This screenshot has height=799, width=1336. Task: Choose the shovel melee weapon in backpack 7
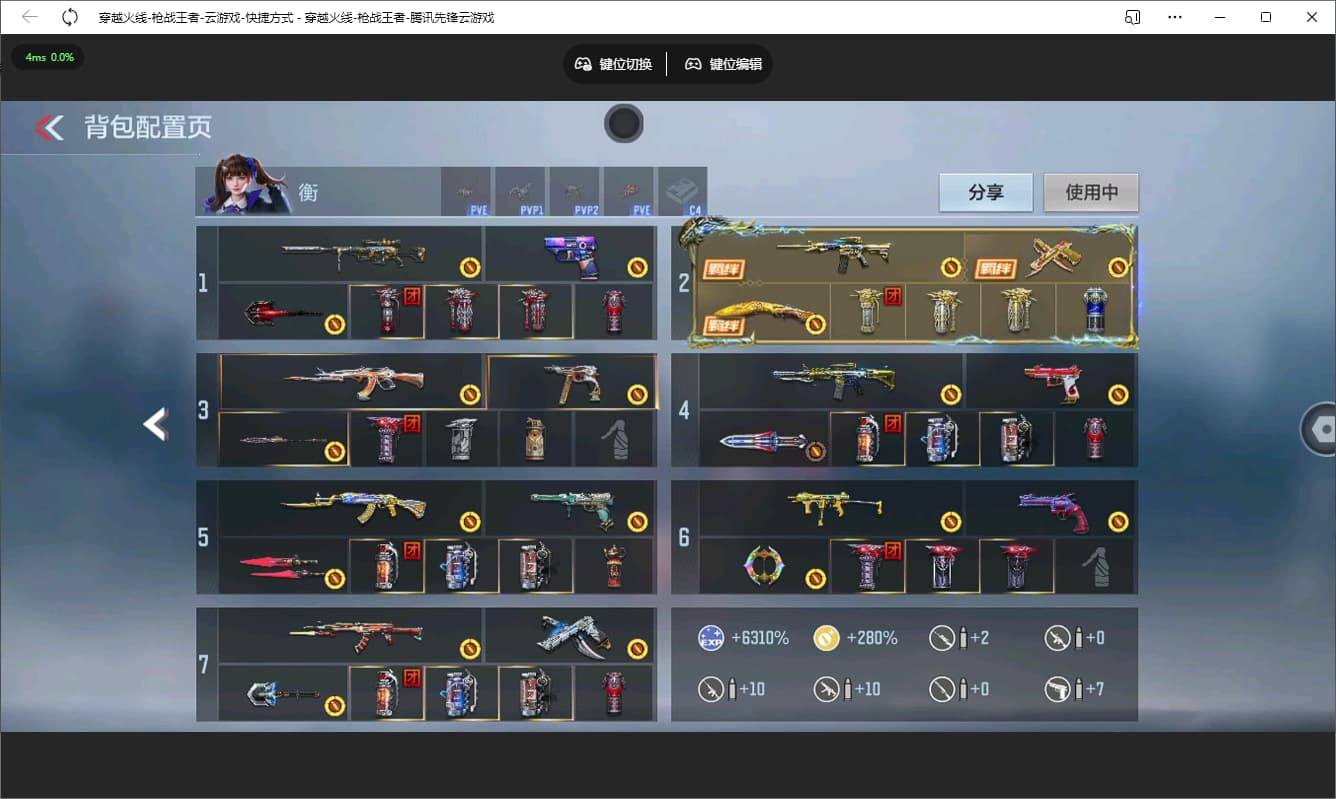[283, 693]
